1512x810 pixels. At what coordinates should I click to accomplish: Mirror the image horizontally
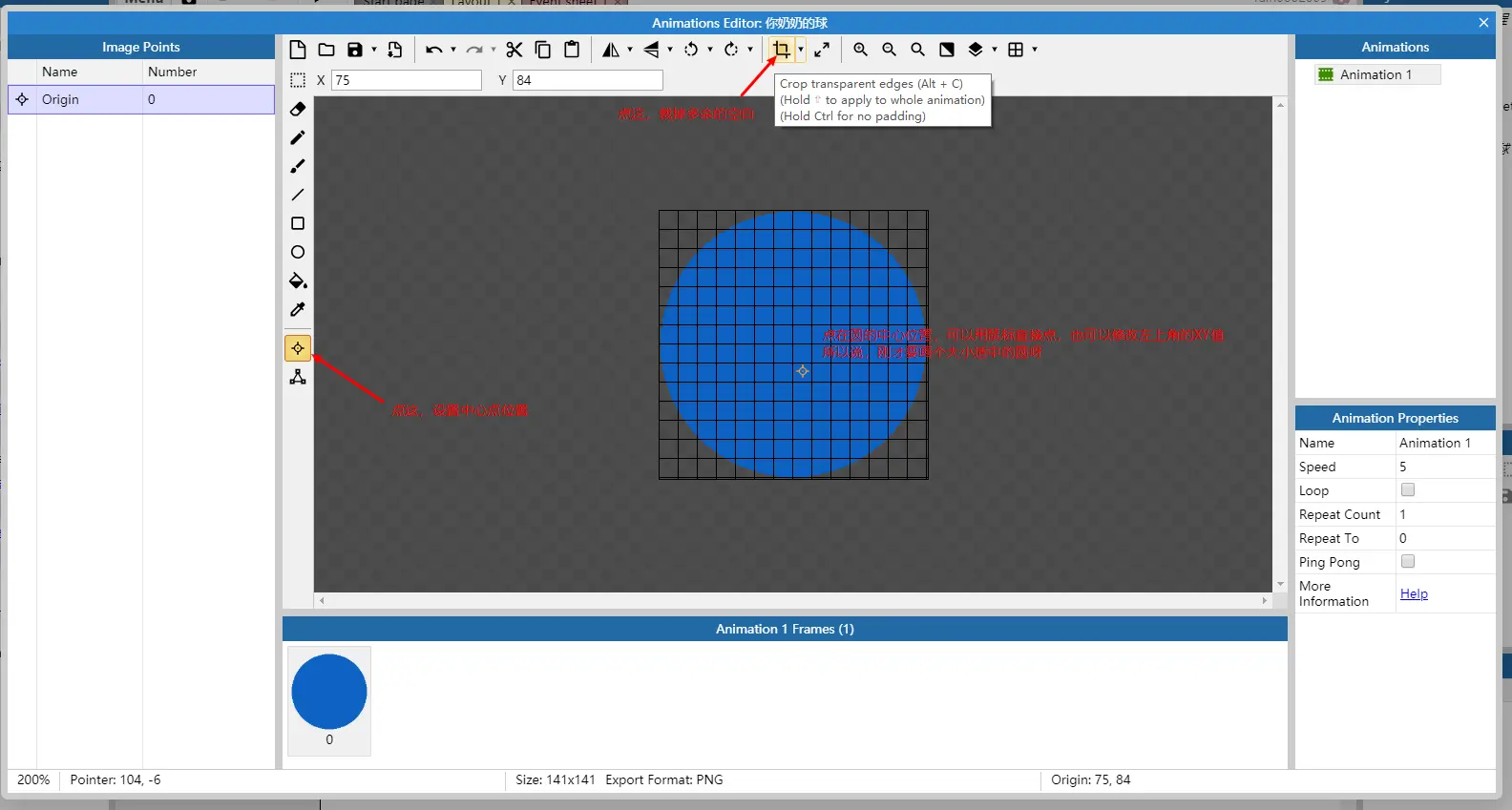click(x=611, y=50)
